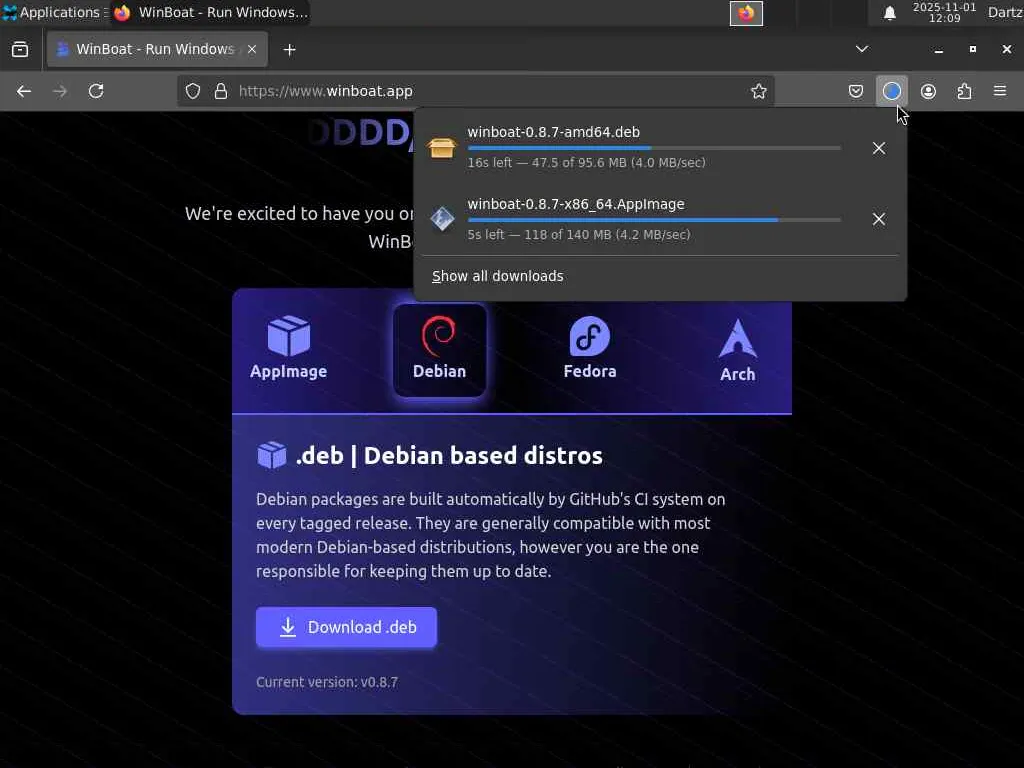Save page to Pocket icon
This screenshot has width=1024, height=768.
[x=856, y=91]
